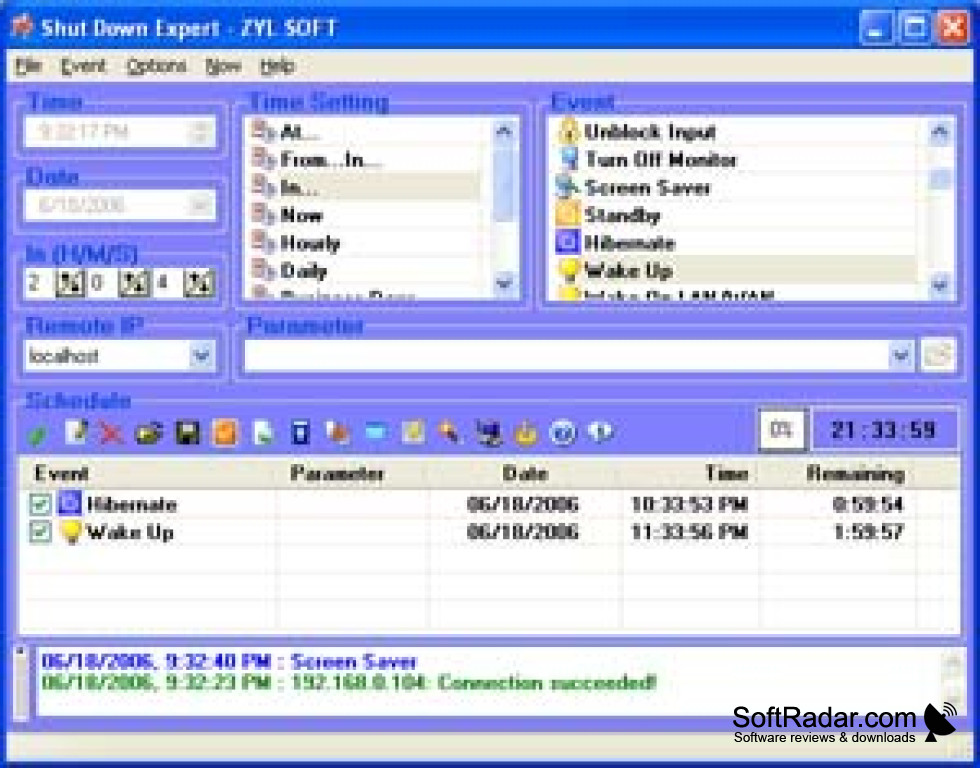
Task: Sort by the Parameter column header
Action: (352, 473)
